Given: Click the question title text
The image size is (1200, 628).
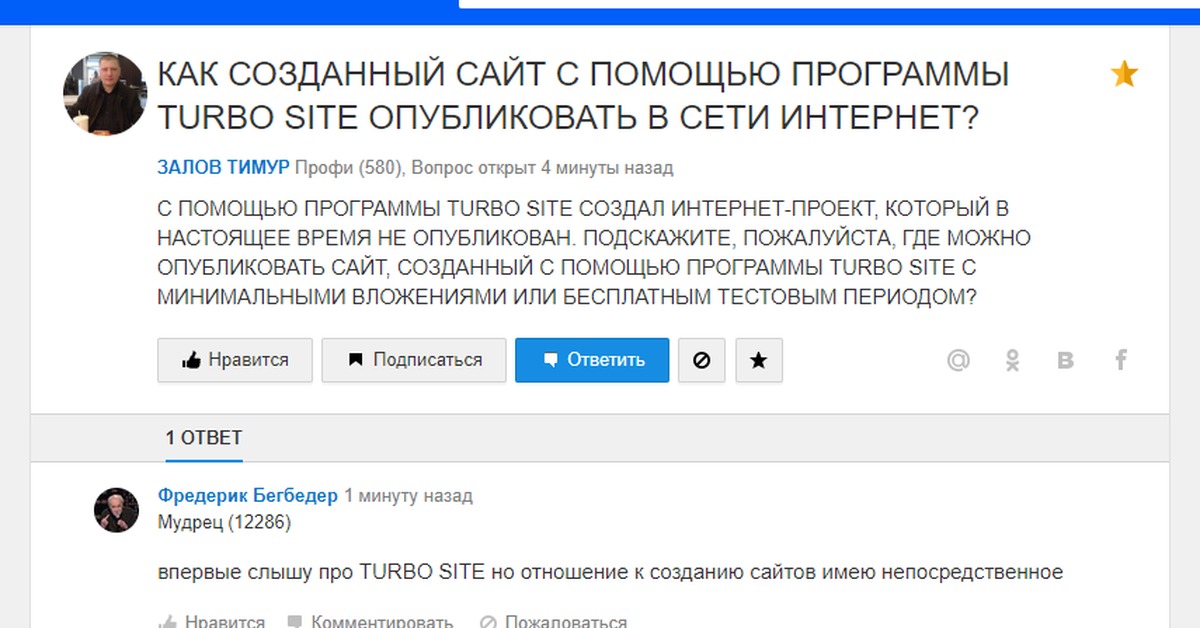Looking at the screenshot, I should pyautogui.click(x=583, y=96).
